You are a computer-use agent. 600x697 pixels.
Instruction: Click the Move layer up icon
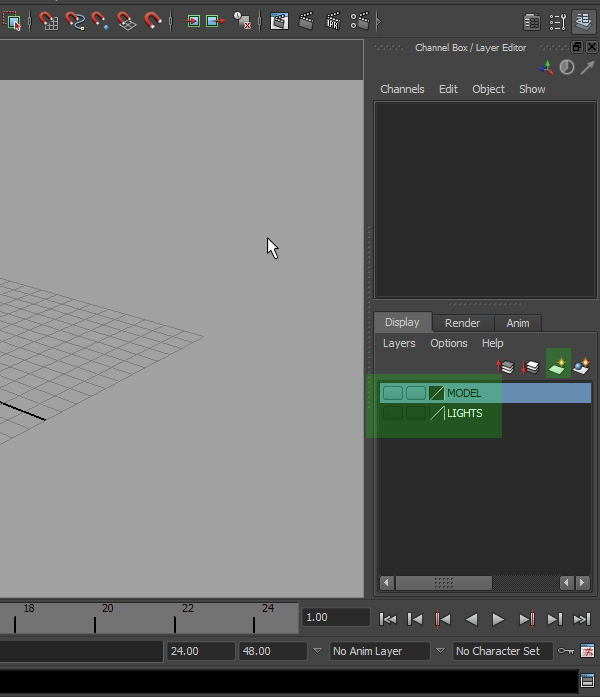[505, 367]
